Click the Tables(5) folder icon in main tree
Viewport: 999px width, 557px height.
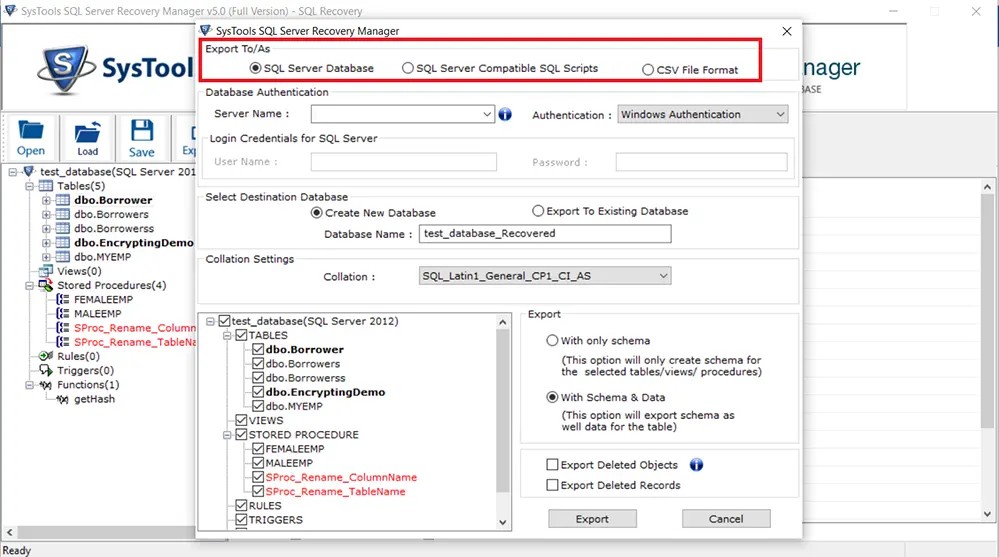46,186
